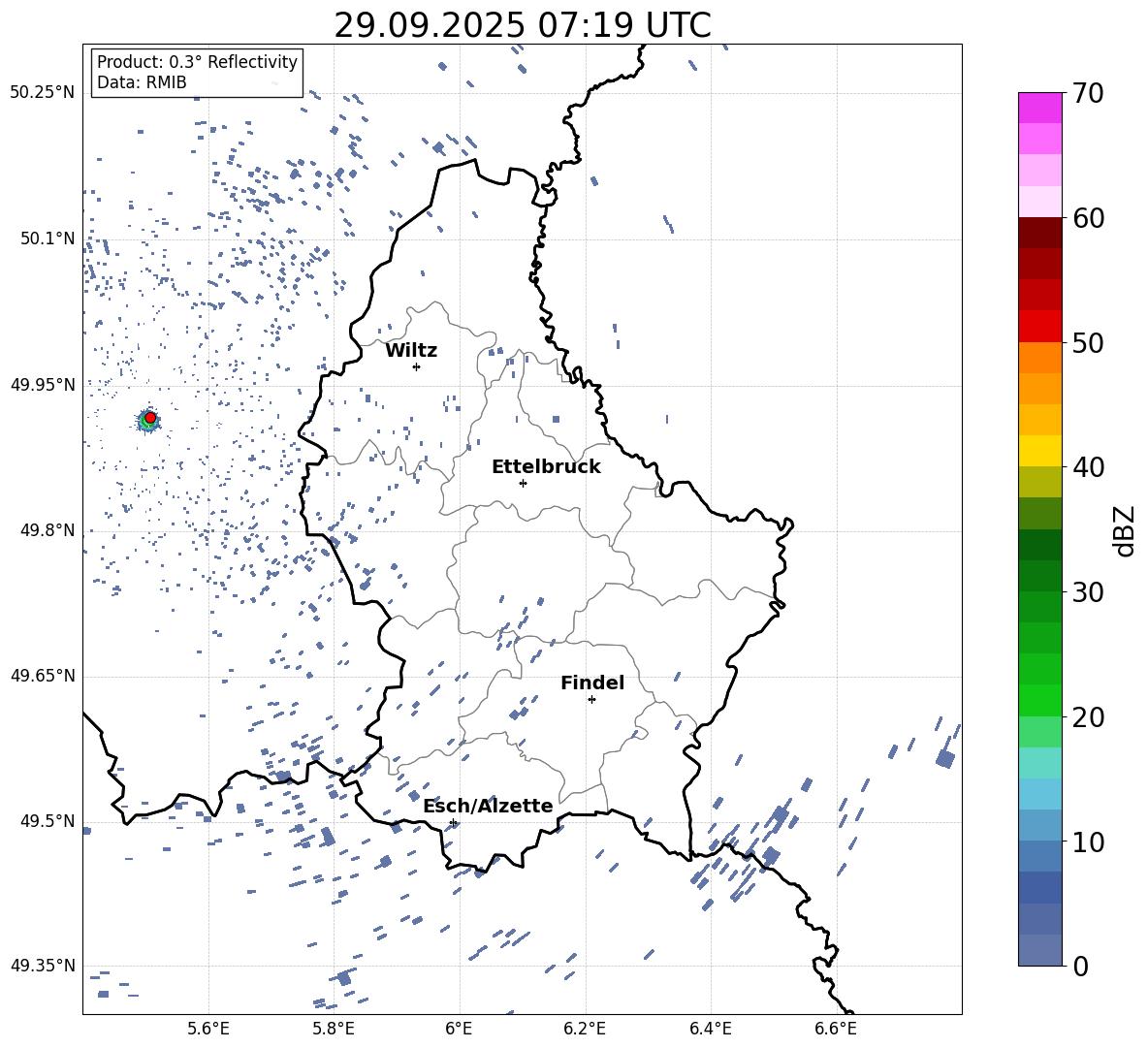Click the 70 colorbar tick label
The image size is (1148, 1048).
pos(1088,94)
